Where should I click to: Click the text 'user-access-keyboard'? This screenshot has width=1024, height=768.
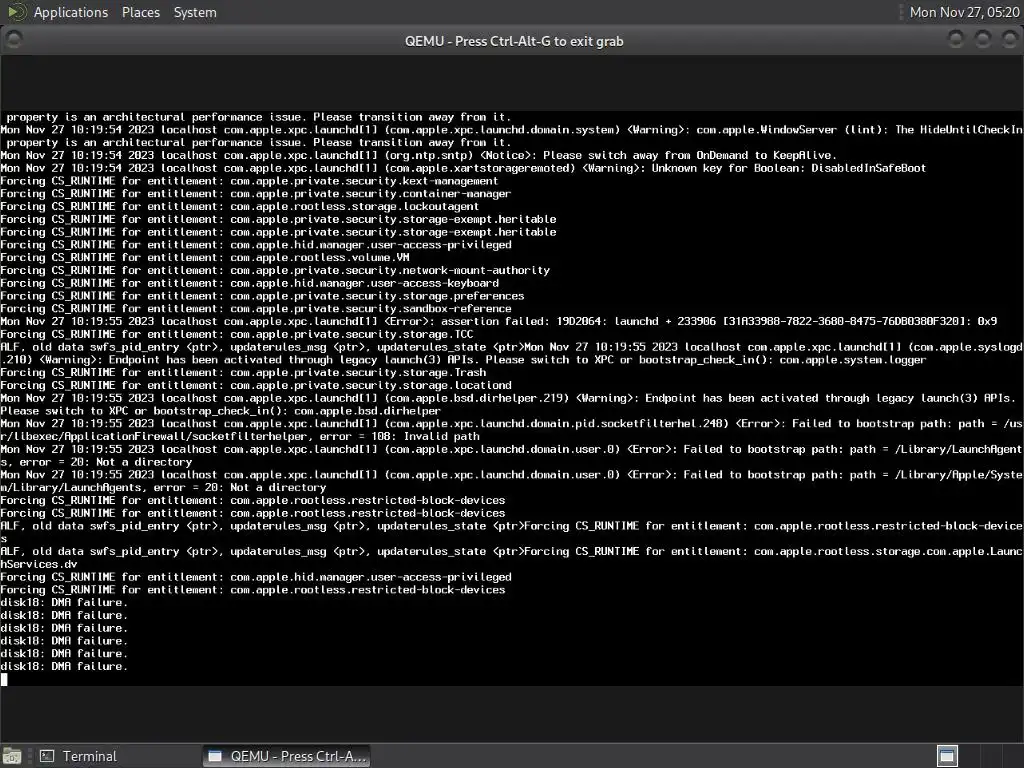(434, 283)
